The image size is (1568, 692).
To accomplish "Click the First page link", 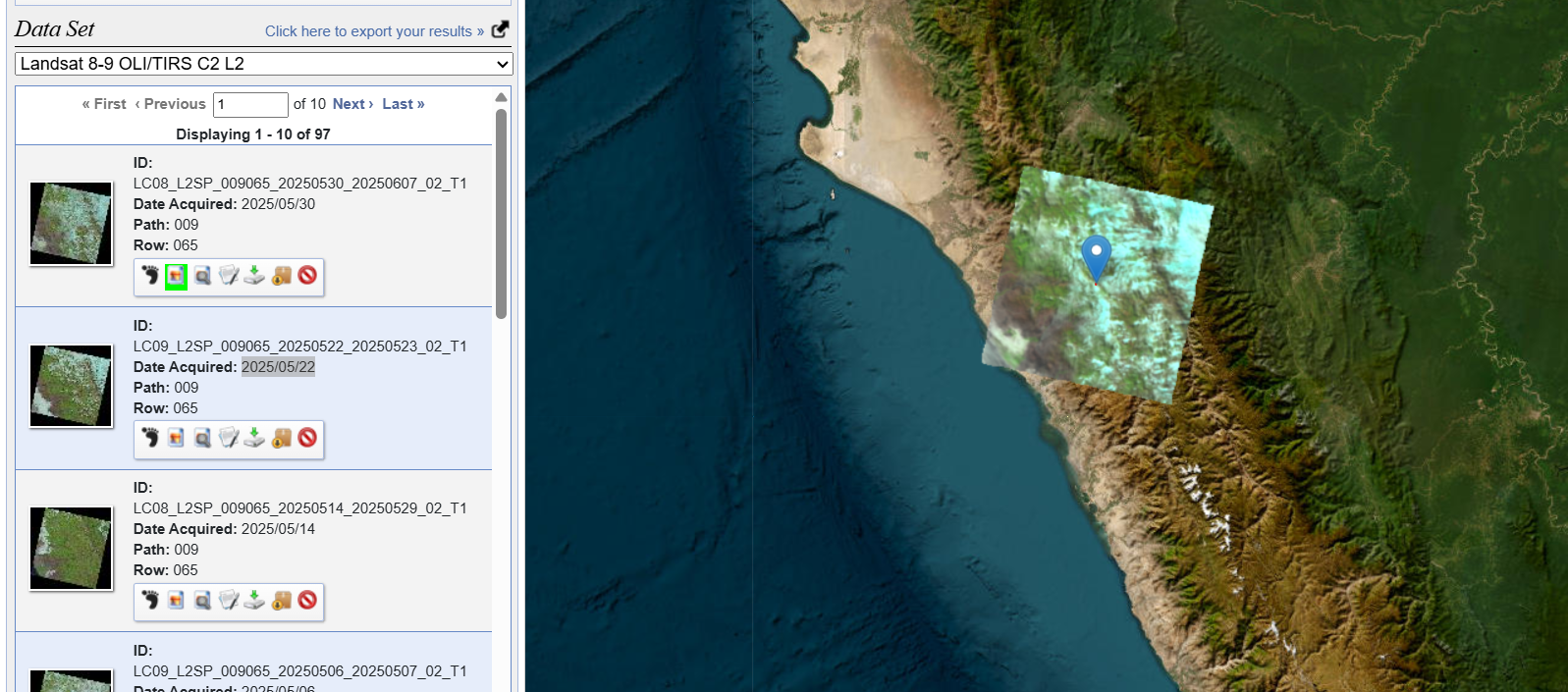I will pyautogui.click(x=104, y=104).
